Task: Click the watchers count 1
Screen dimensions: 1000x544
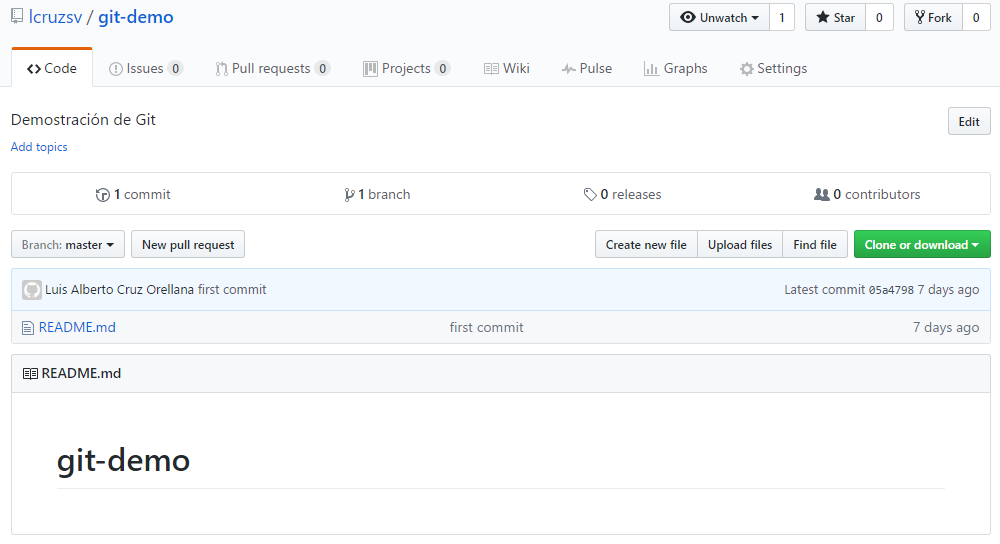Action: (x=782, y=17)
